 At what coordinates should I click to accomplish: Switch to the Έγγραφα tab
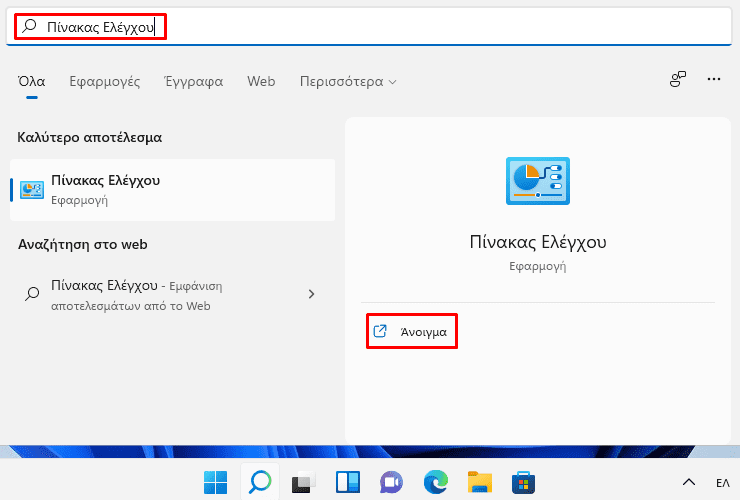tap(193, 82)
